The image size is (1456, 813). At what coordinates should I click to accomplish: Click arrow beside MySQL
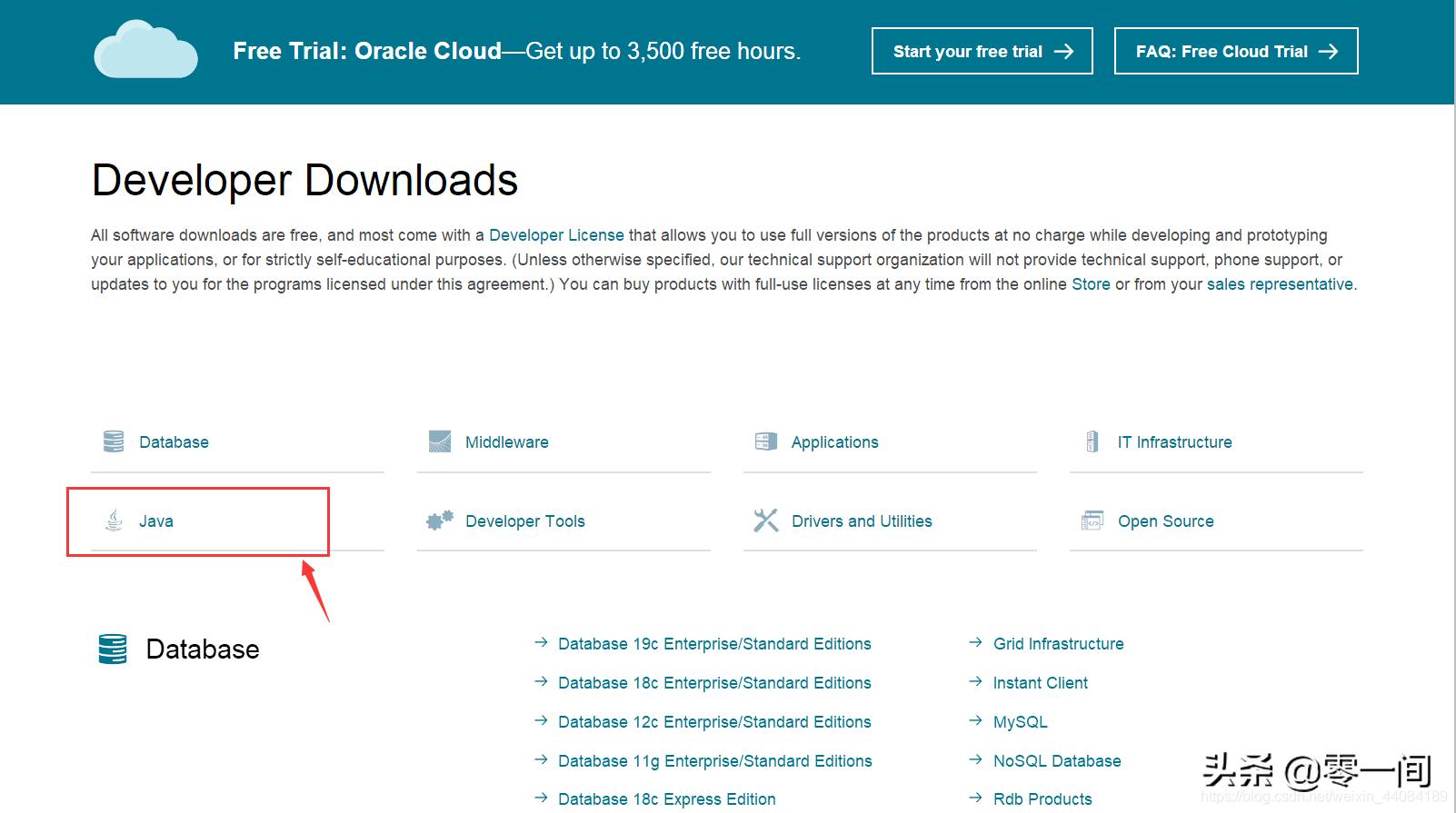tap(976, 720)
